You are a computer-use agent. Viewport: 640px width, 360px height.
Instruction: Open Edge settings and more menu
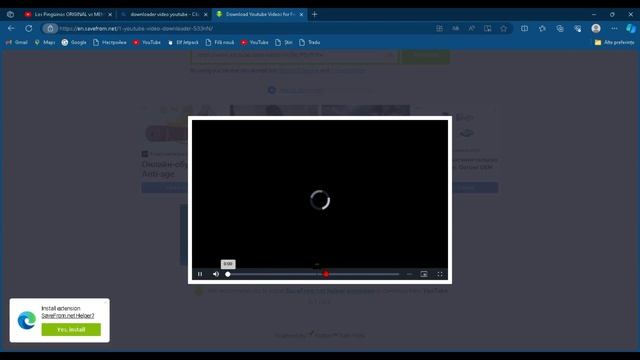click(x=614, y=29)
